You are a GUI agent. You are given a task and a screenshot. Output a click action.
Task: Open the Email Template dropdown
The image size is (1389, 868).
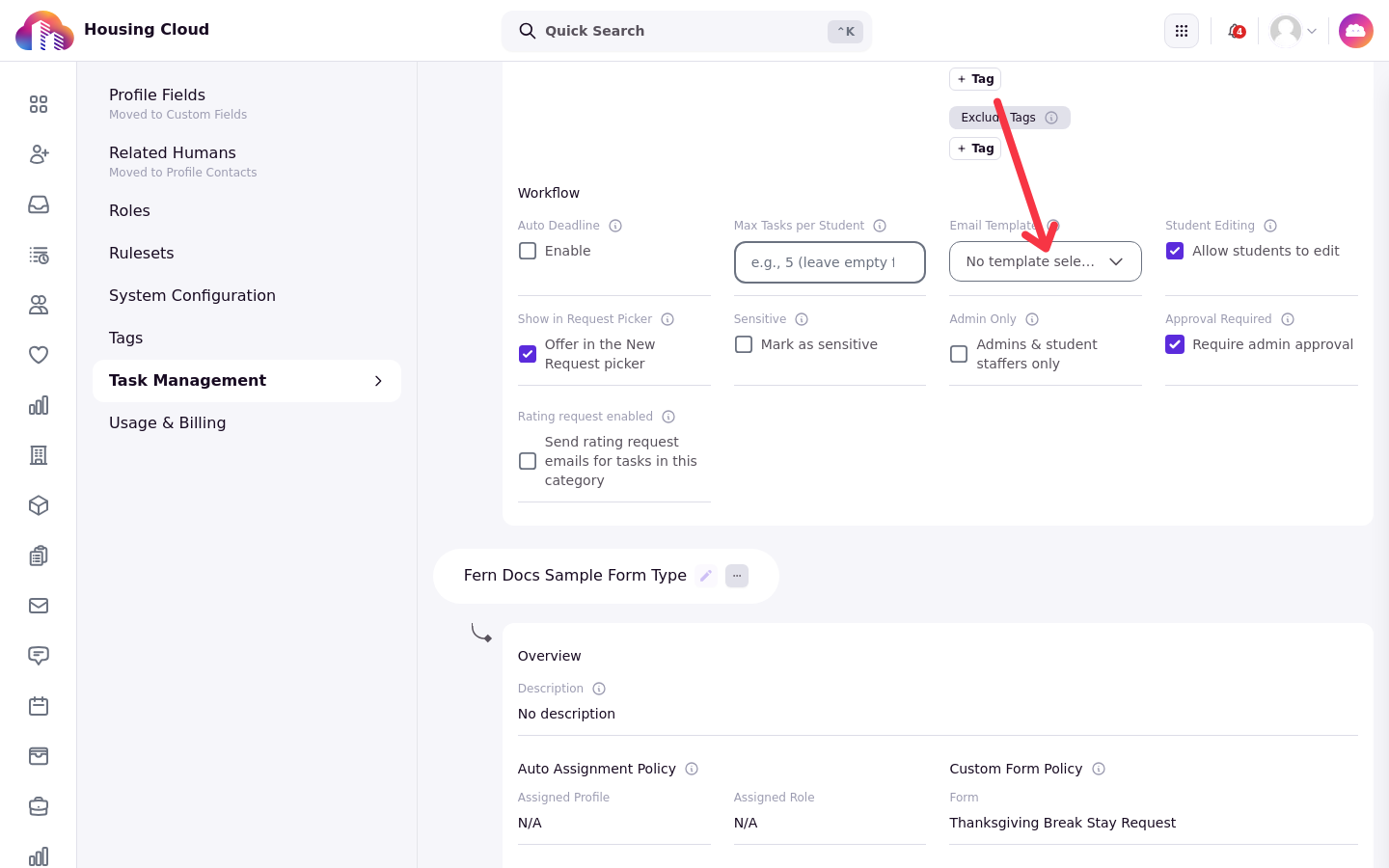[x=1046, y=261]
